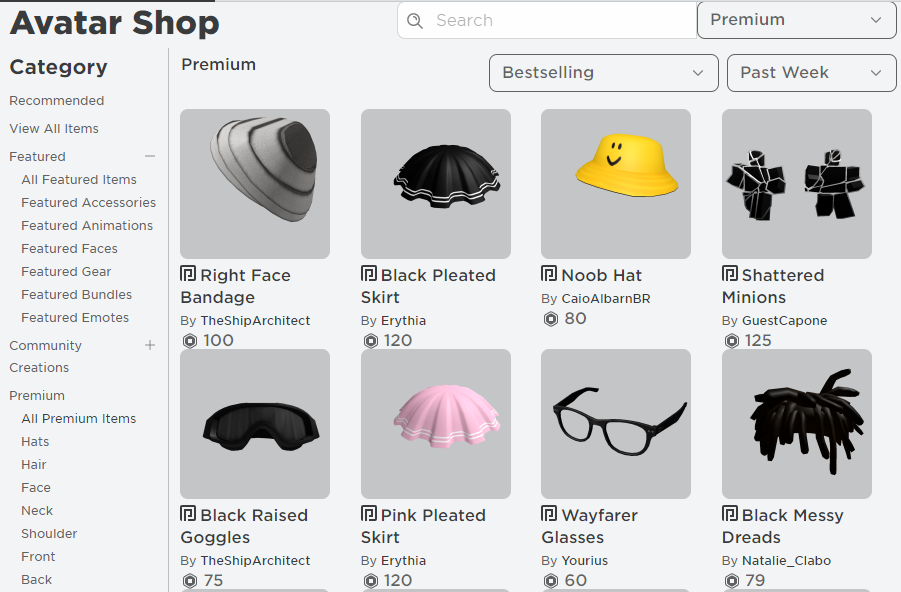The width and height of the screenshot is (901, 592).
Task: Visit TheShipArchitect link under Right Face Bandage
Action: [255, 321]
